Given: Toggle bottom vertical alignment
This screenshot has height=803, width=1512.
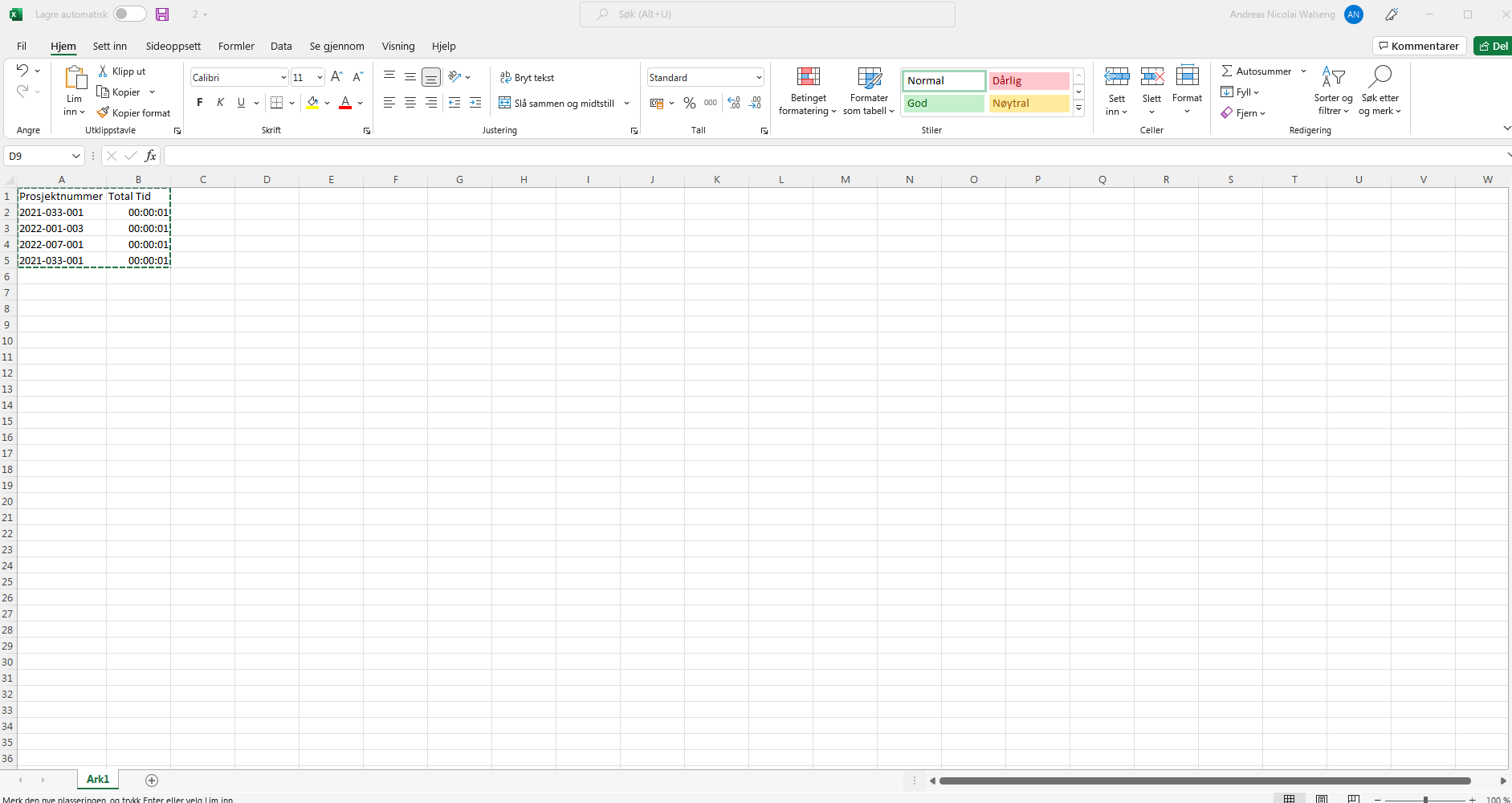Looking at the screenshot, I should point(431,77).
